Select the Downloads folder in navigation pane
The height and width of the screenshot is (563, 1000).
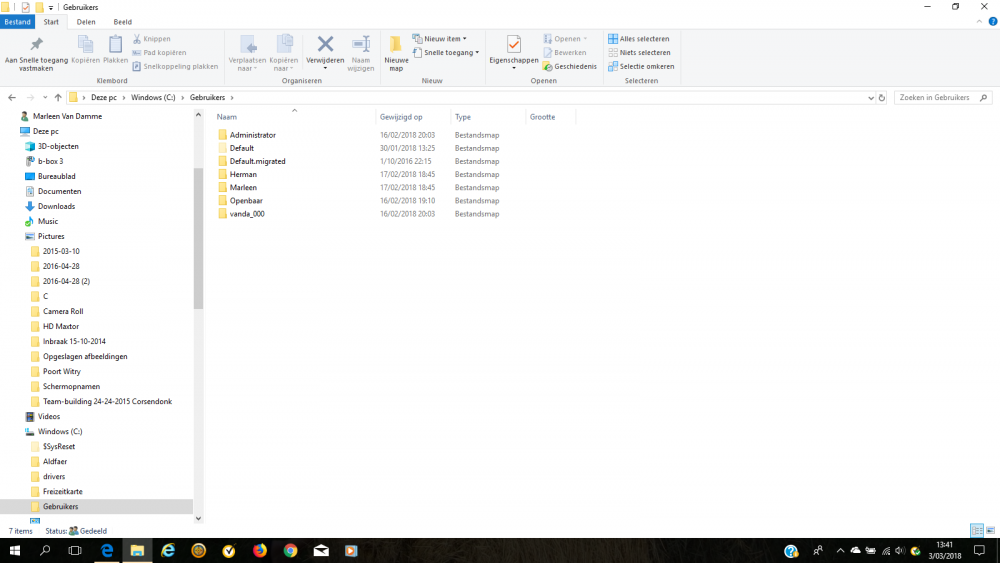(56, 206)
